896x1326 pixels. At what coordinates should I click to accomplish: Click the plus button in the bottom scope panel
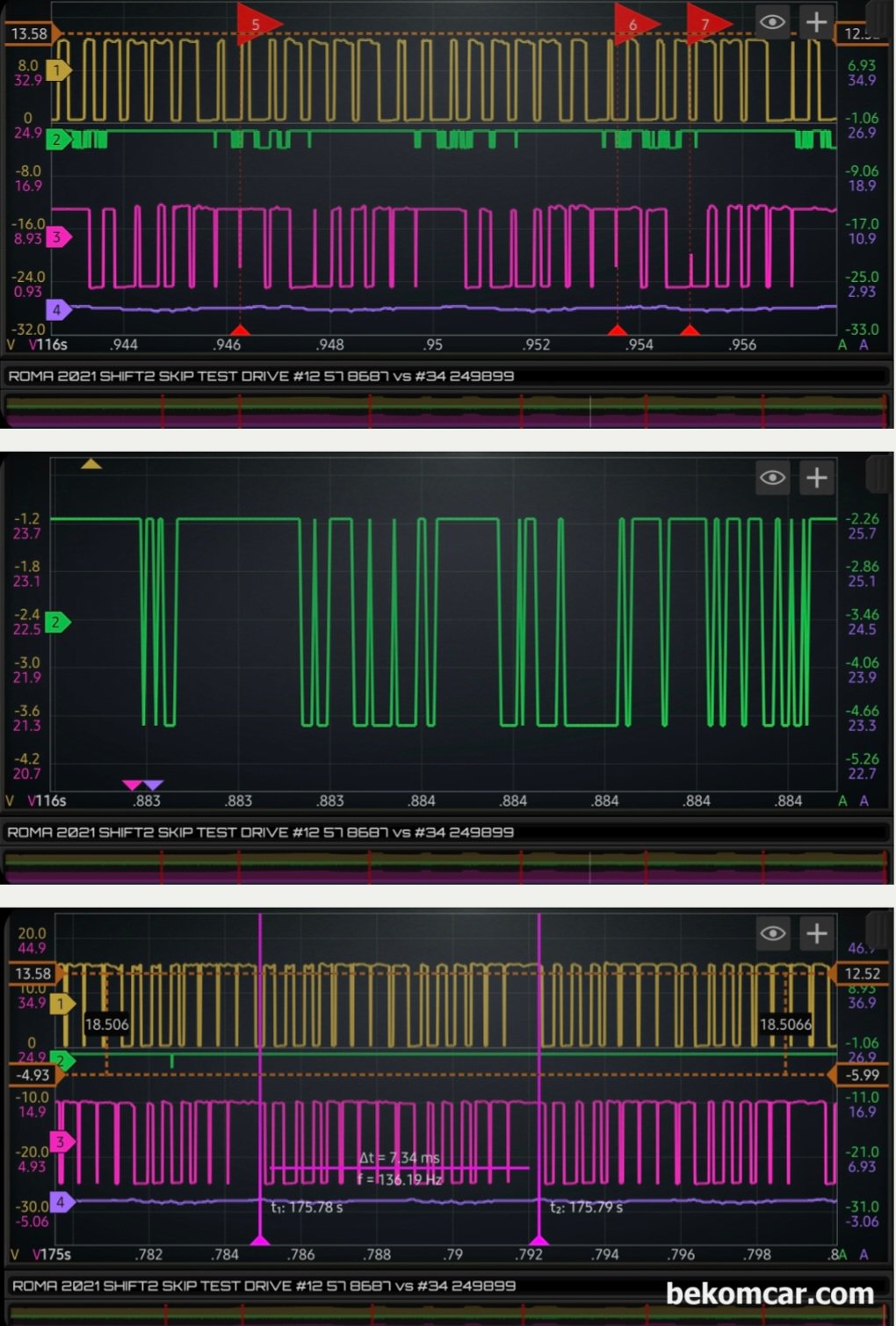point(817,933)
